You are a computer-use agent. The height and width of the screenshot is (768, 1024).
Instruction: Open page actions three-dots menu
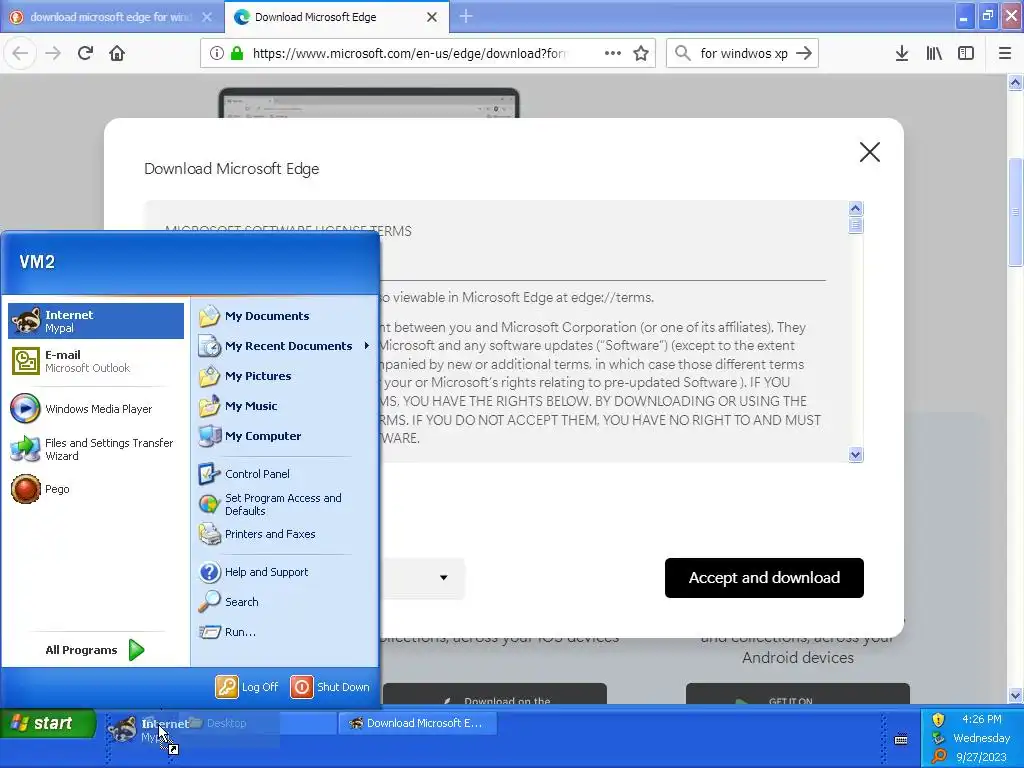pyautogui.click(x=613, y=54)
